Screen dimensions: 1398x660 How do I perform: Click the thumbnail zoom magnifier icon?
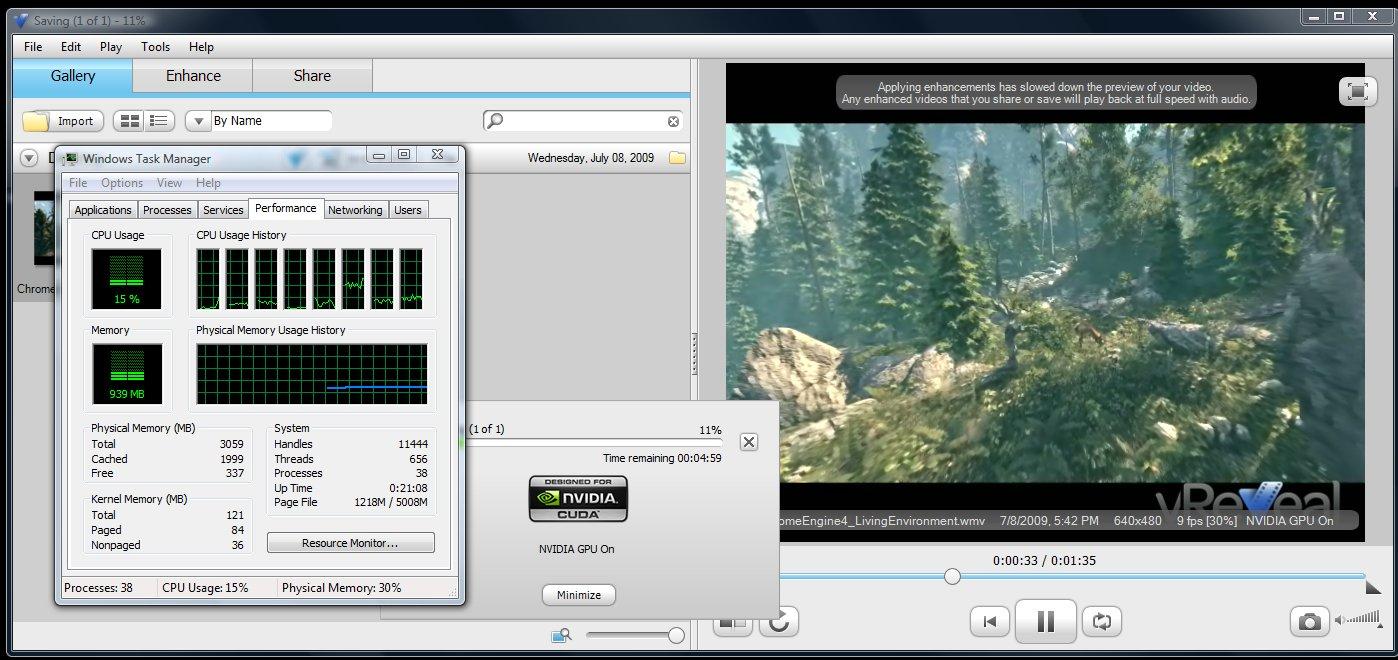[x=561, y=635]
